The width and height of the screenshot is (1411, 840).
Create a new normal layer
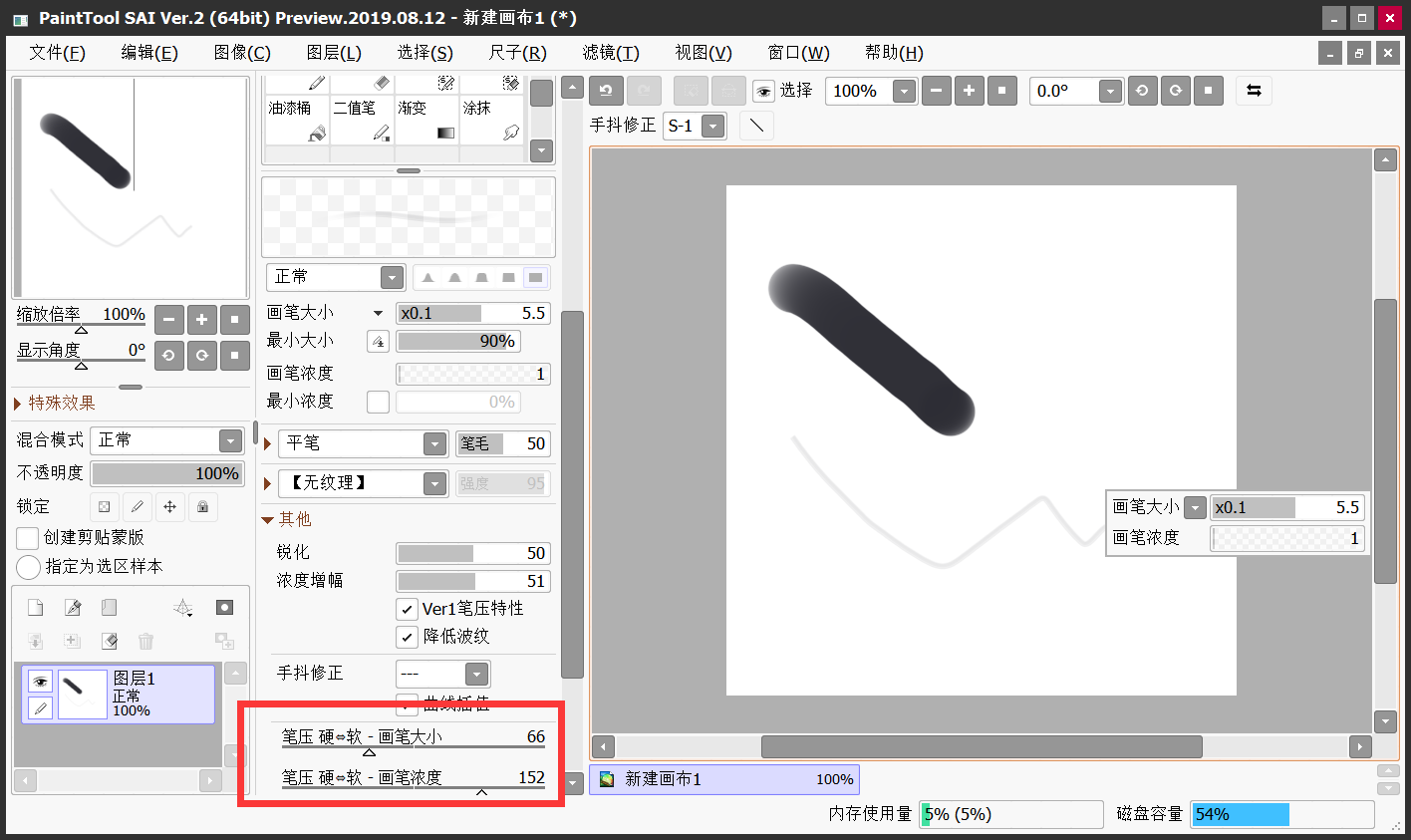tap(35, 608)
